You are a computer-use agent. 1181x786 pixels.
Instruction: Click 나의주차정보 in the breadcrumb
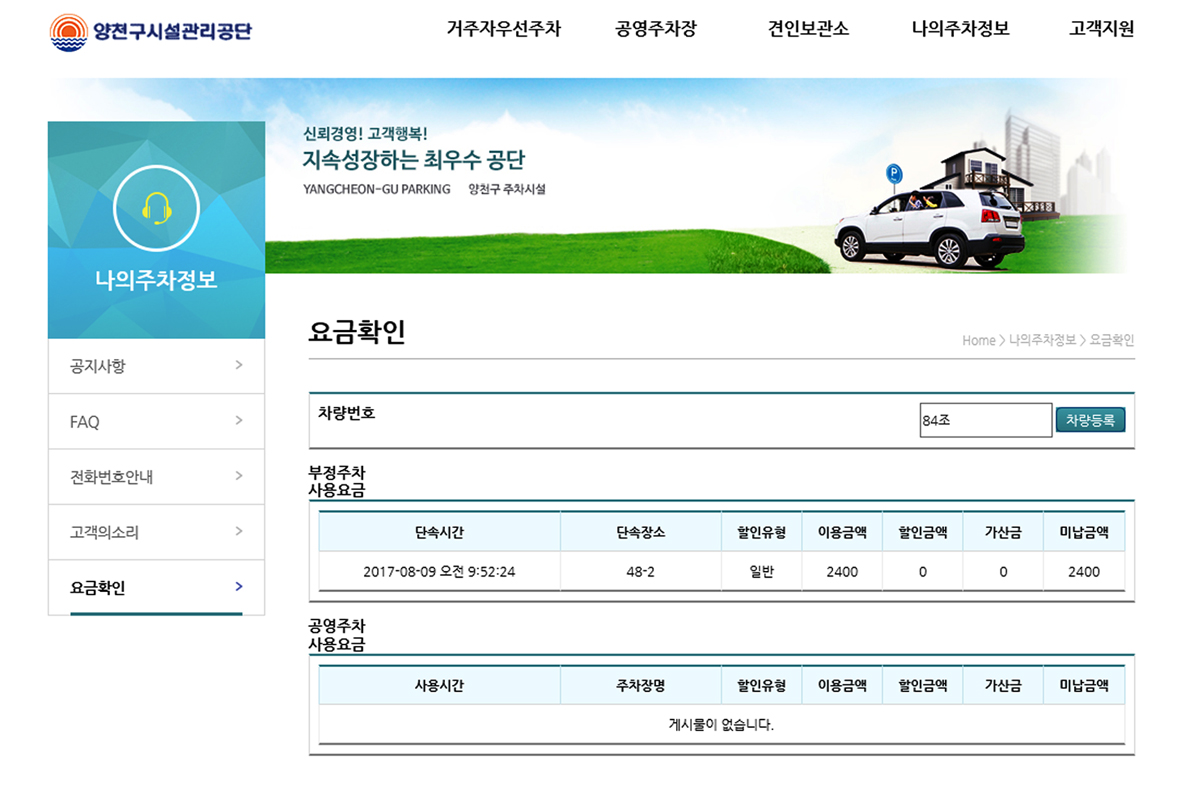tap(1042, 340)
